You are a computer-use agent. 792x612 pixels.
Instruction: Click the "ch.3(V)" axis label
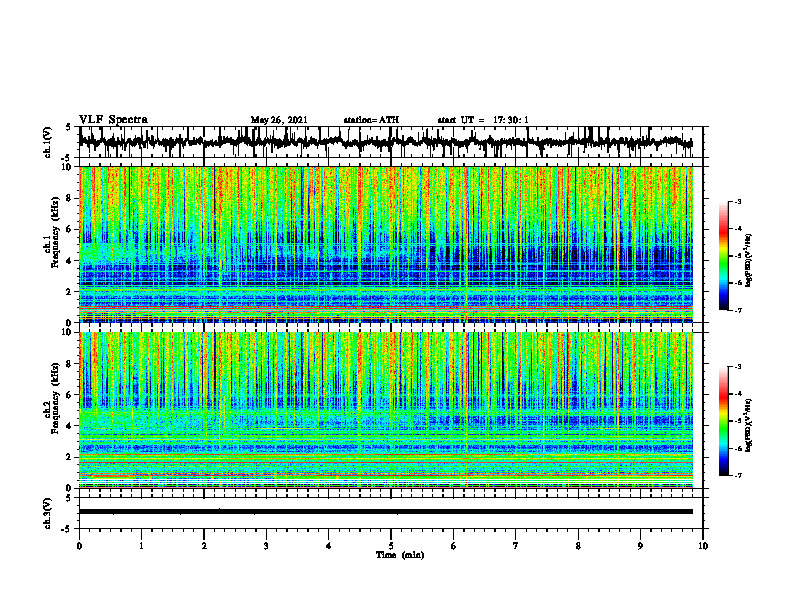tap(48, 514)
